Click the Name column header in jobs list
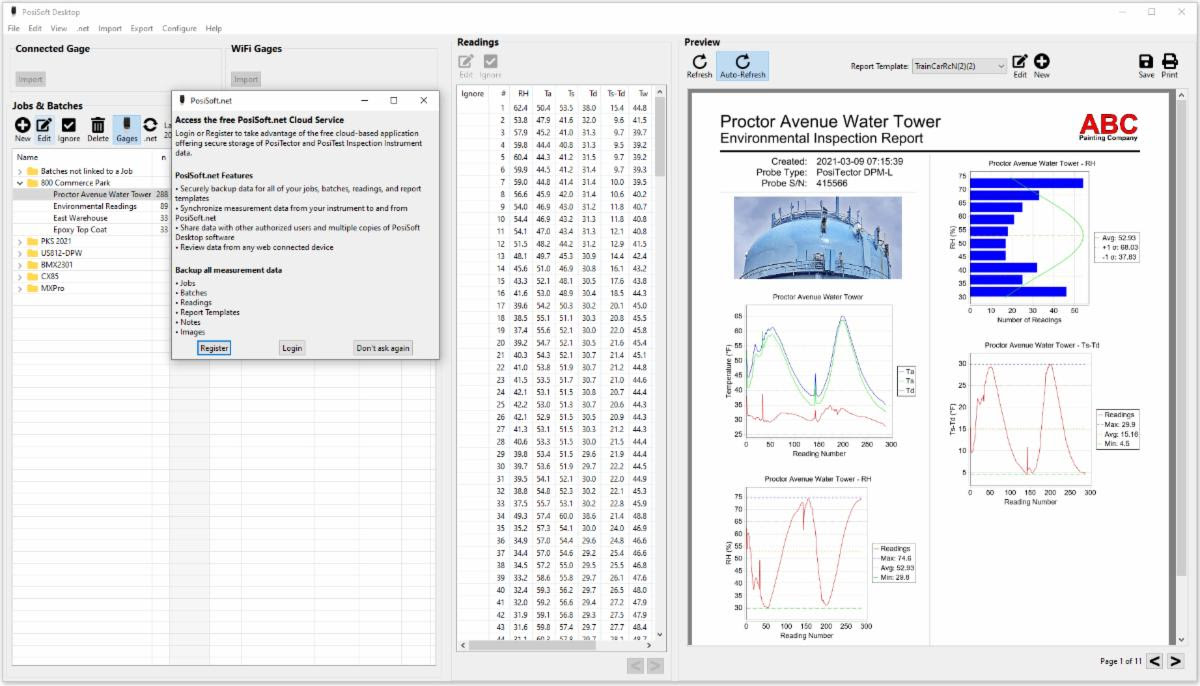The width and height of the screenshot is (1200, 686). point(28,157)
